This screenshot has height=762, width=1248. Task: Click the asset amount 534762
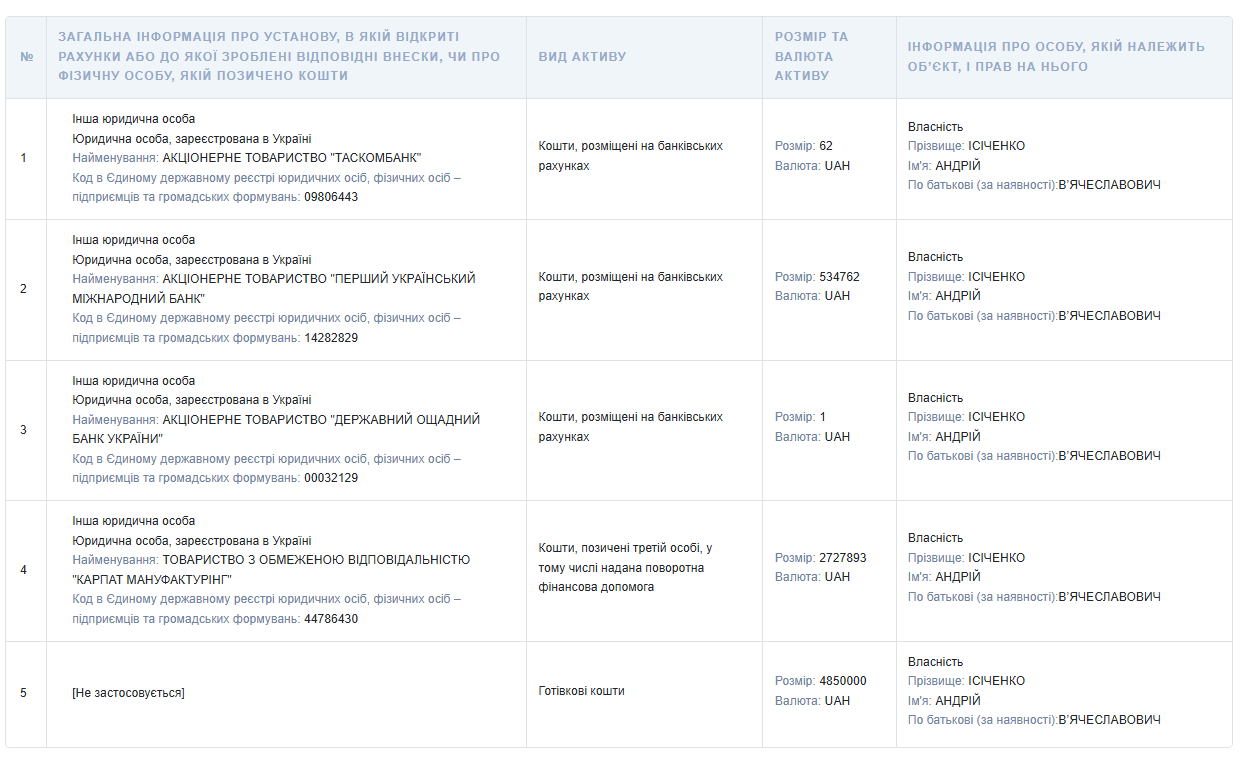point(839,277)
